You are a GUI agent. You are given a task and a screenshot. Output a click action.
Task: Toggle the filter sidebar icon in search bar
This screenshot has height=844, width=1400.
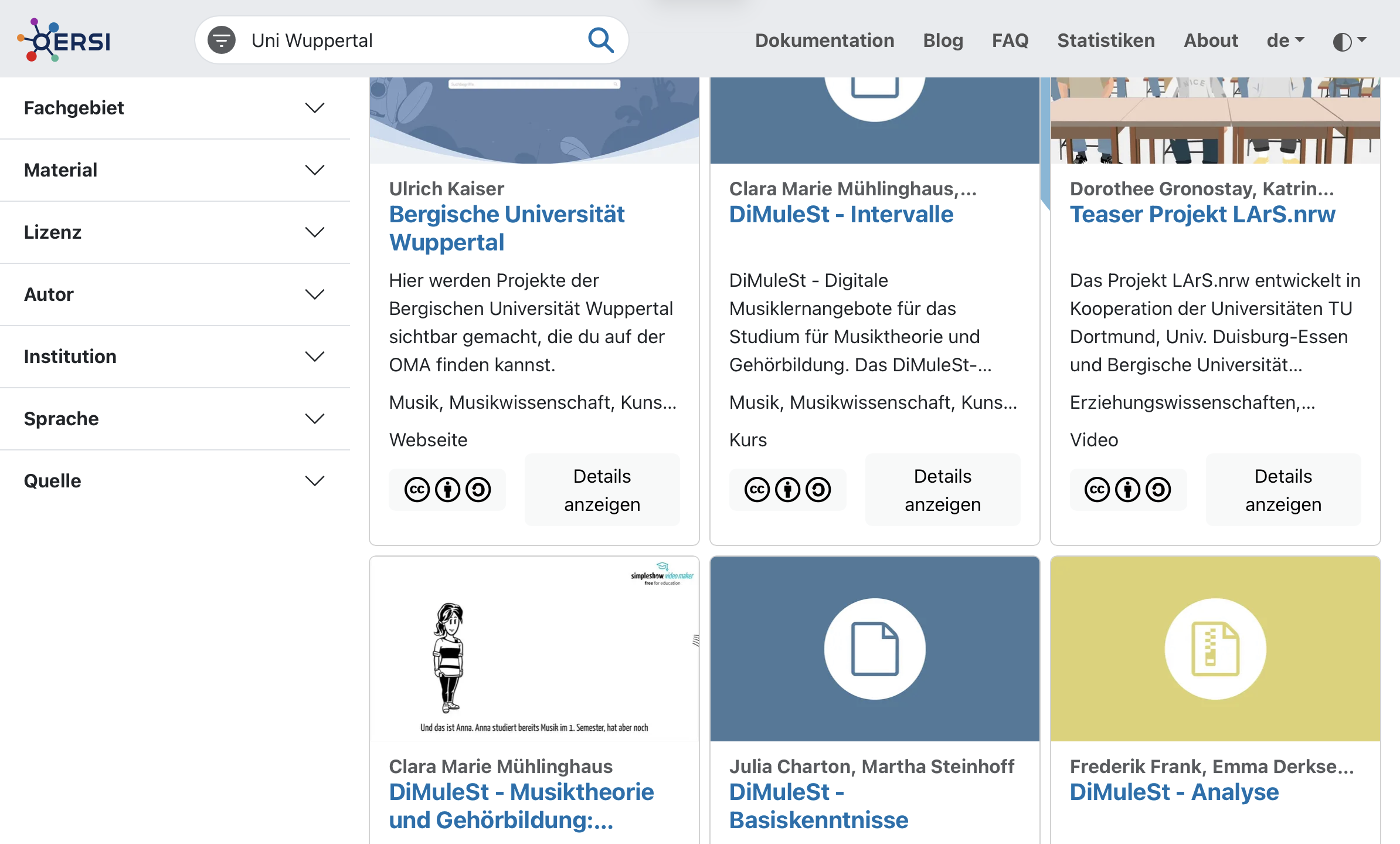pyautogui.click(x=222, y=40)
